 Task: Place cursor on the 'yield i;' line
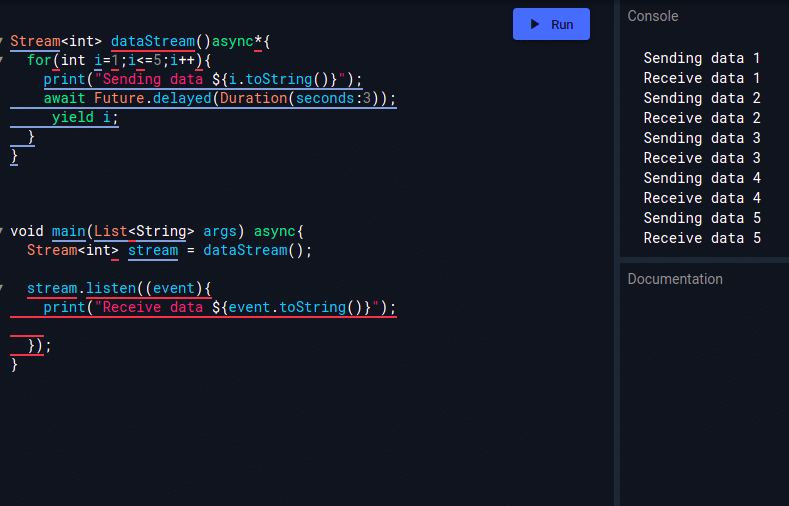coord(85,117)
